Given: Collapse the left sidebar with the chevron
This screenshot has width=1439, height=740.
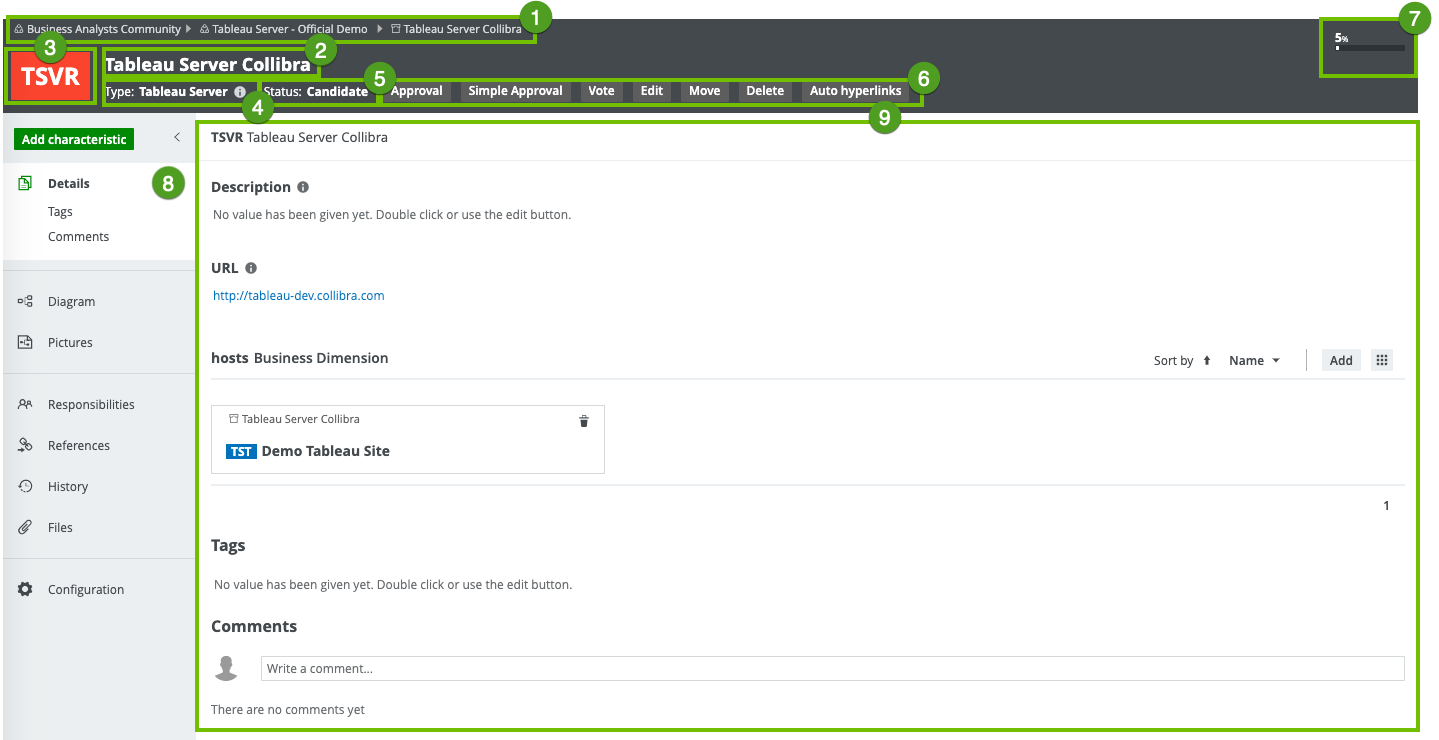Looking at the screenshot, I should click(177, 137).
